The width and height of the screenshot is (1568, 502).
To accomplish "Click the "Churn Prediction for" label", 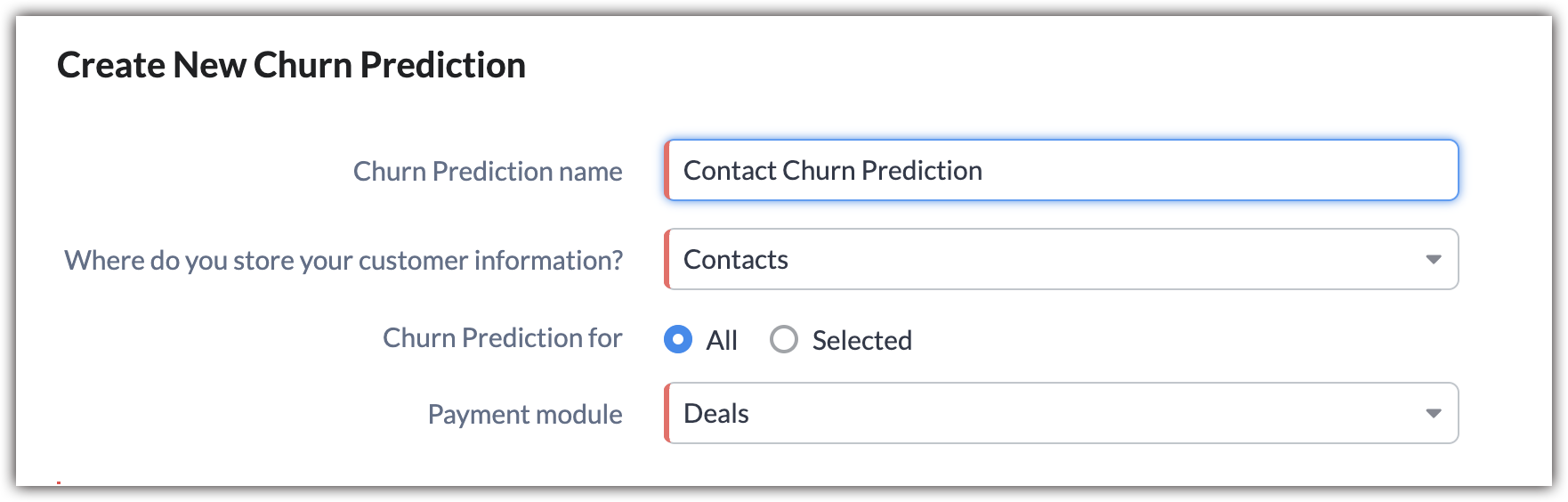I will pos(502,338).
